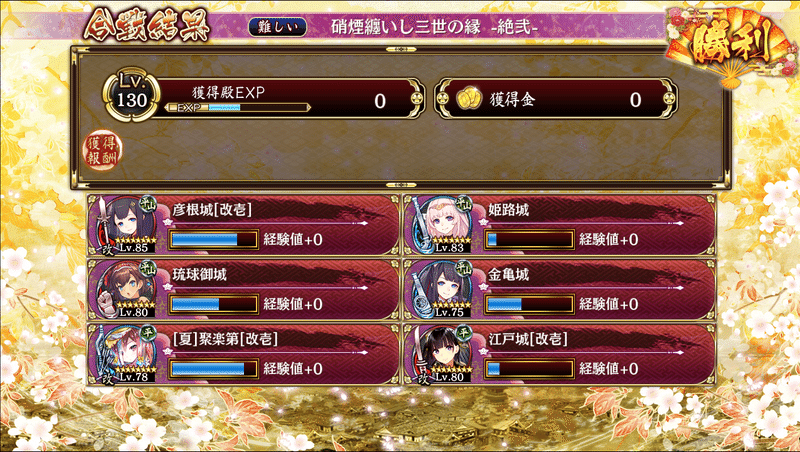Click the 姫路城 experience bar
The width and height of the screenshot is (800, 452).
tap(529, 239)
